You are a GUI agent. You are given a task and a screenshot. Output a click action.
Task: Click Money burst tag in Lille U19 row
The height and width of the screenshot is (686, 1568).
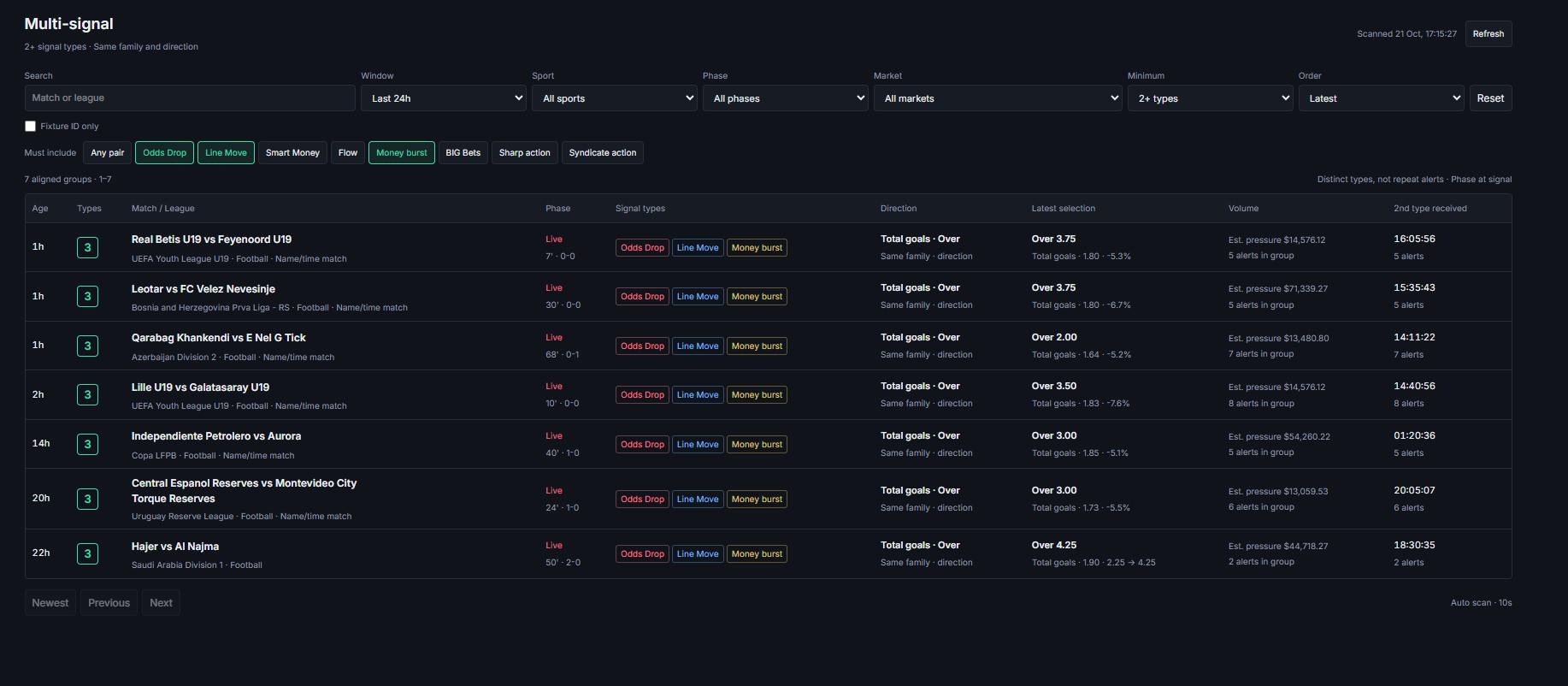(x=757, y=395)
